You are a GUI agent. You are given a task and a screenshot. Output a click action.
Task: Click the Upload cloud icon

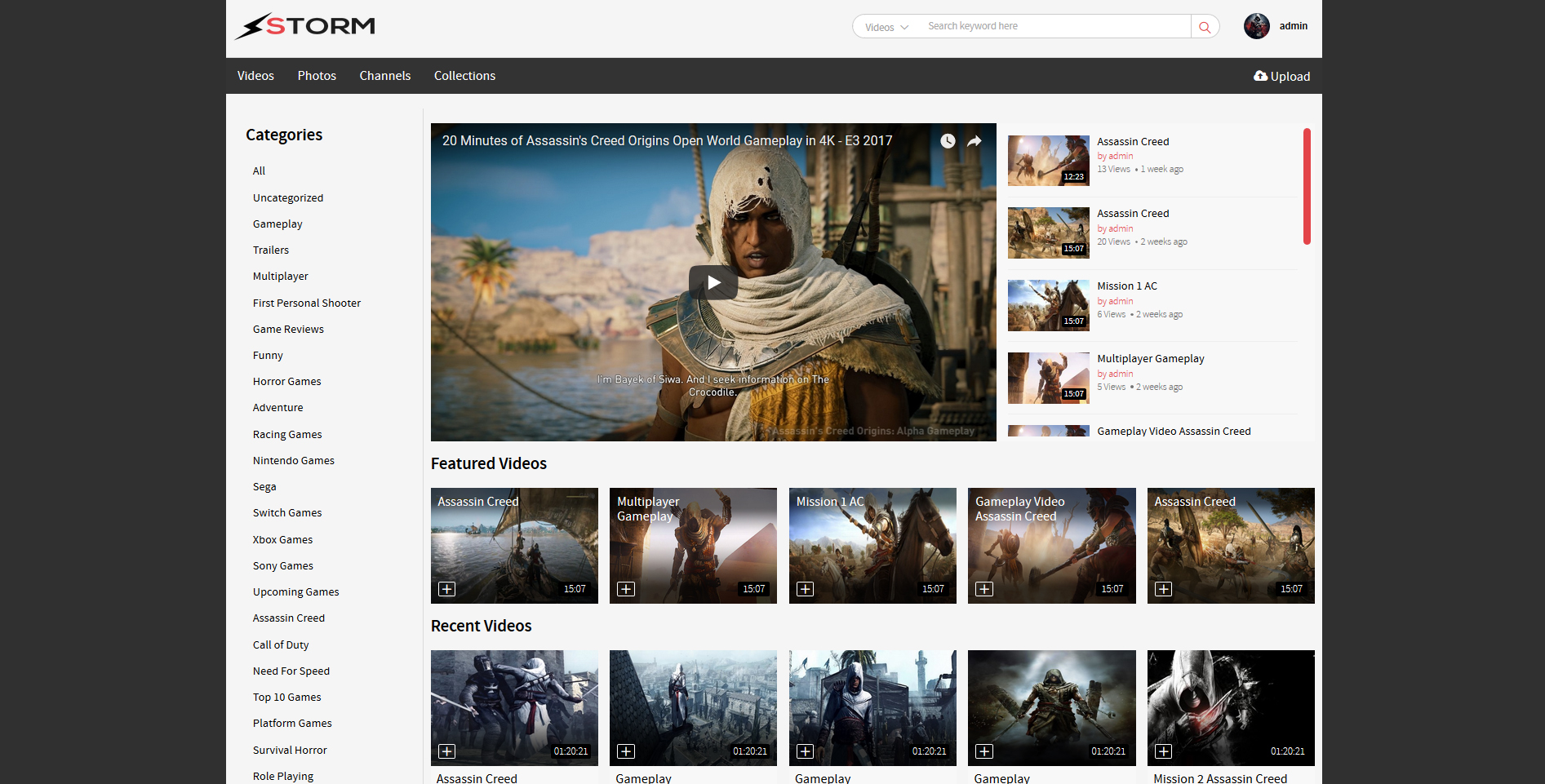click(x=1261, y=76)
